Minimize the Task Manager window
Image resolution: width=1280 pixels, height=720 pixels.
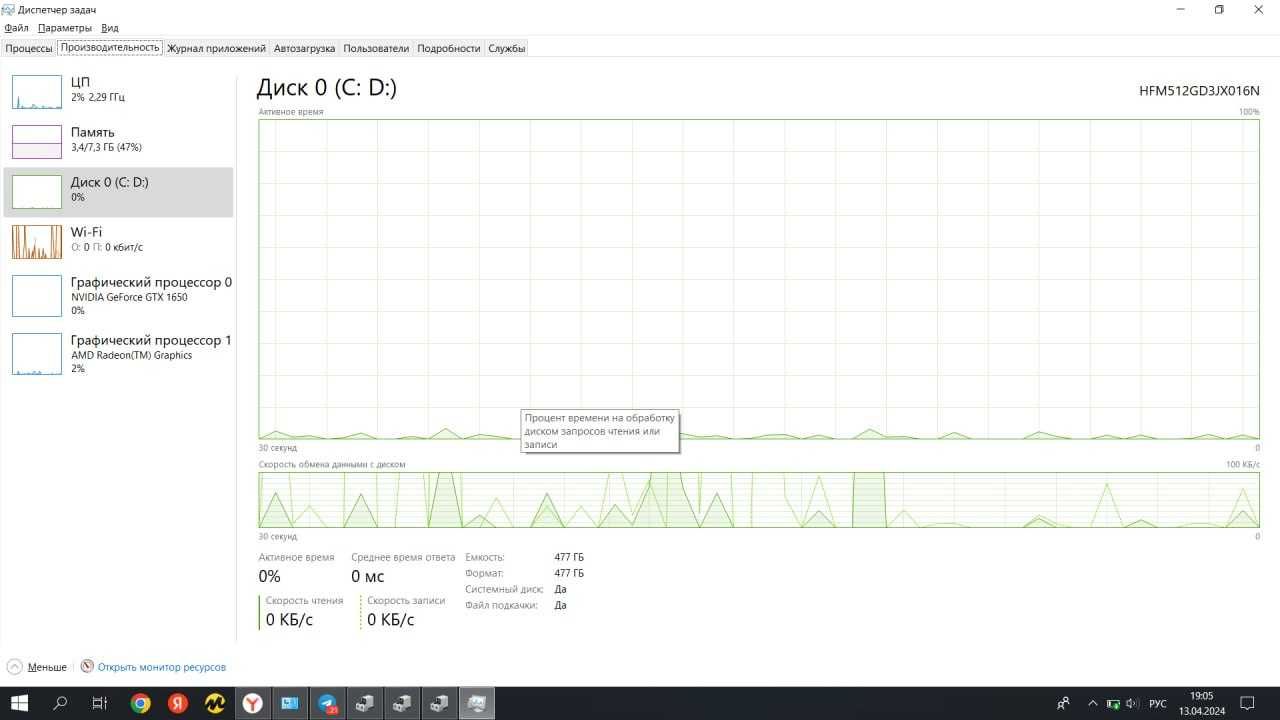click(x=1179, y=9)
